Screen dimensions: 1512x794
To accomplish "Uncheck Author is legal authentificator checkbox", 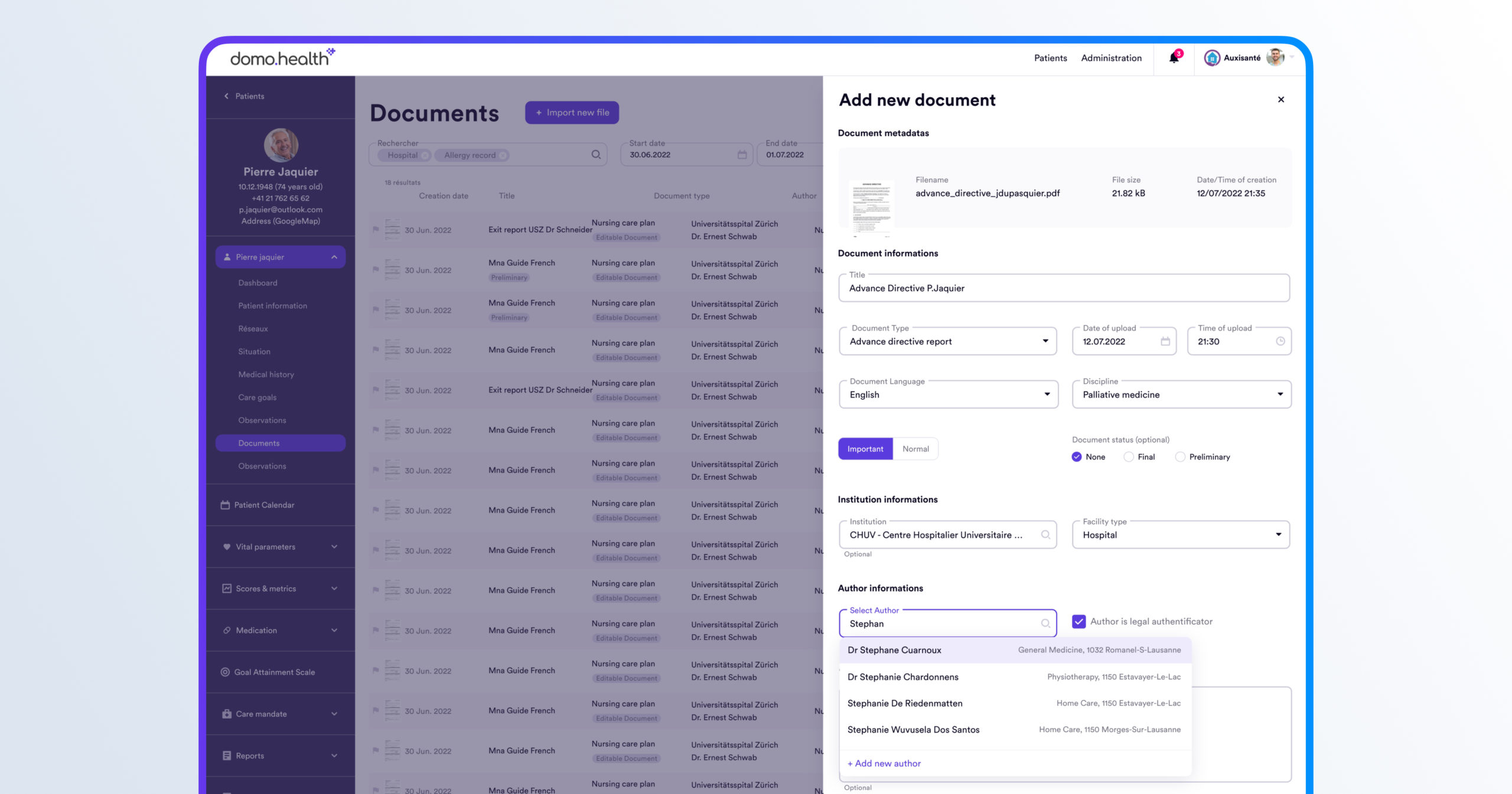I will click(1078, 622).
